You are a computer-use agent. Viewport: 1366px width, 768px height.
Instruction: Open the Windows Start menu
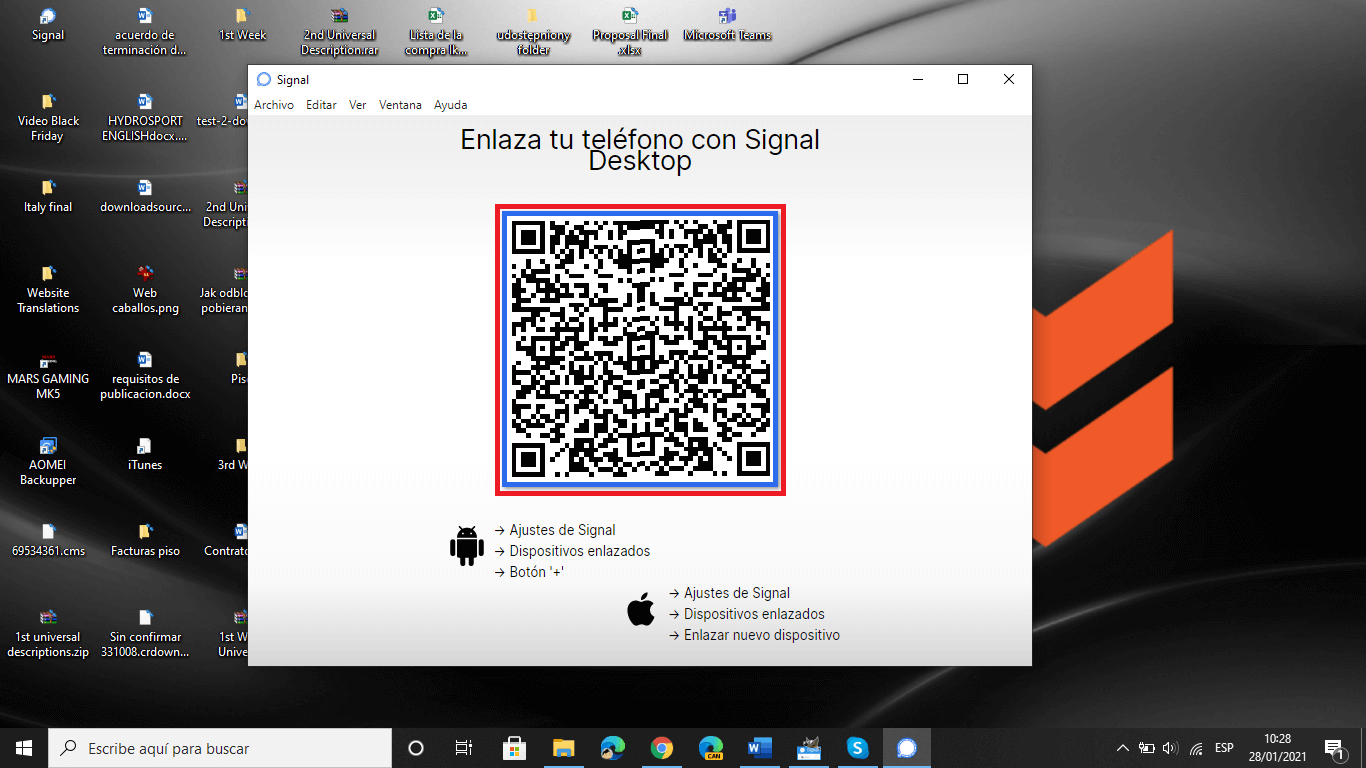coord(24,748)
